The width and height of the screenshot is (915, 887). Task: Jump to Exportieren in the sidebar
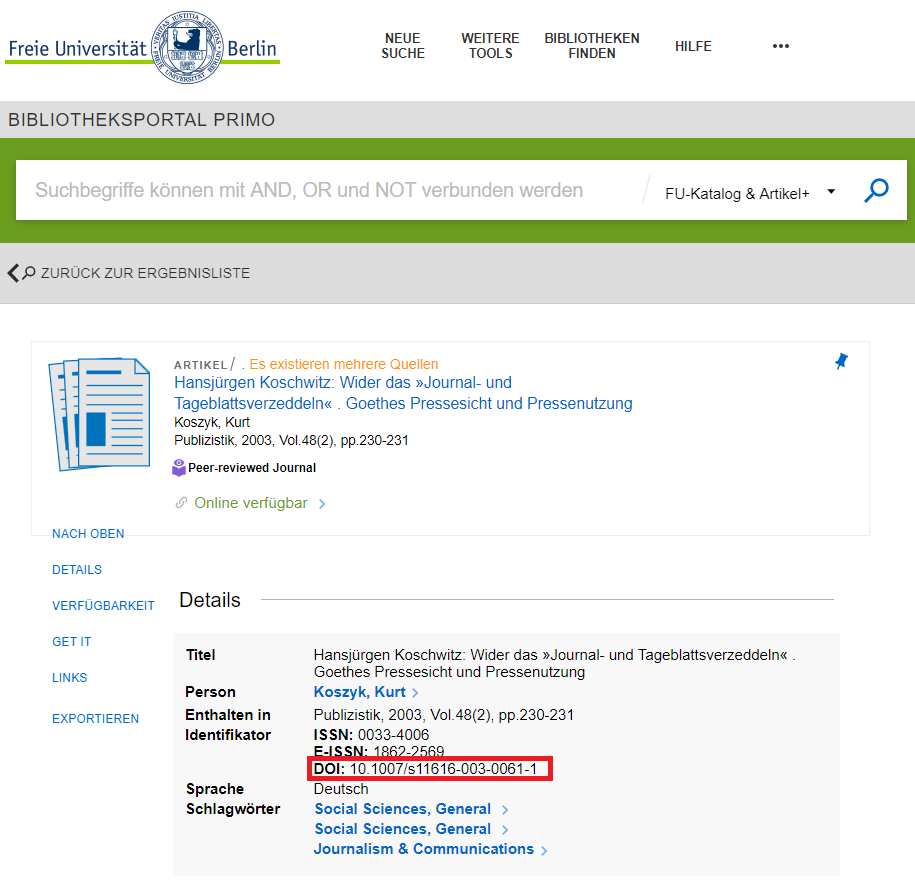point(95,719)
